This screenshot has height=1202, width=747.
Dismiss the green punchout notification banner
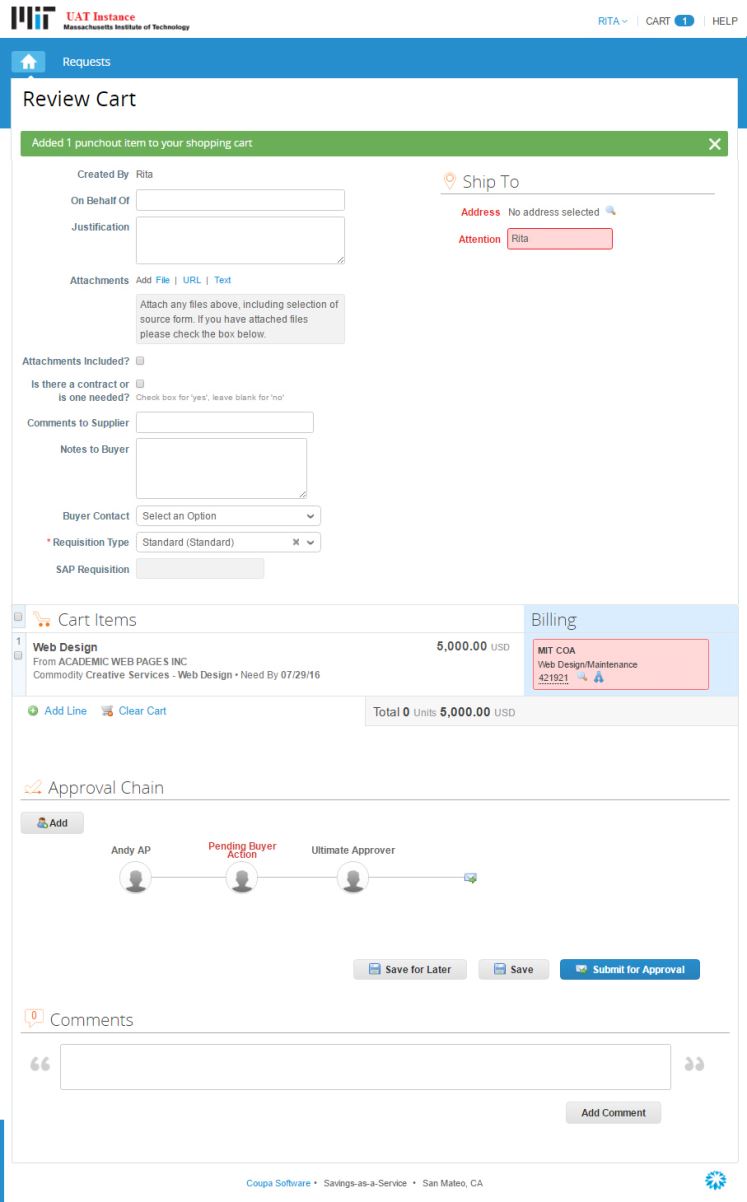(714, 144)
